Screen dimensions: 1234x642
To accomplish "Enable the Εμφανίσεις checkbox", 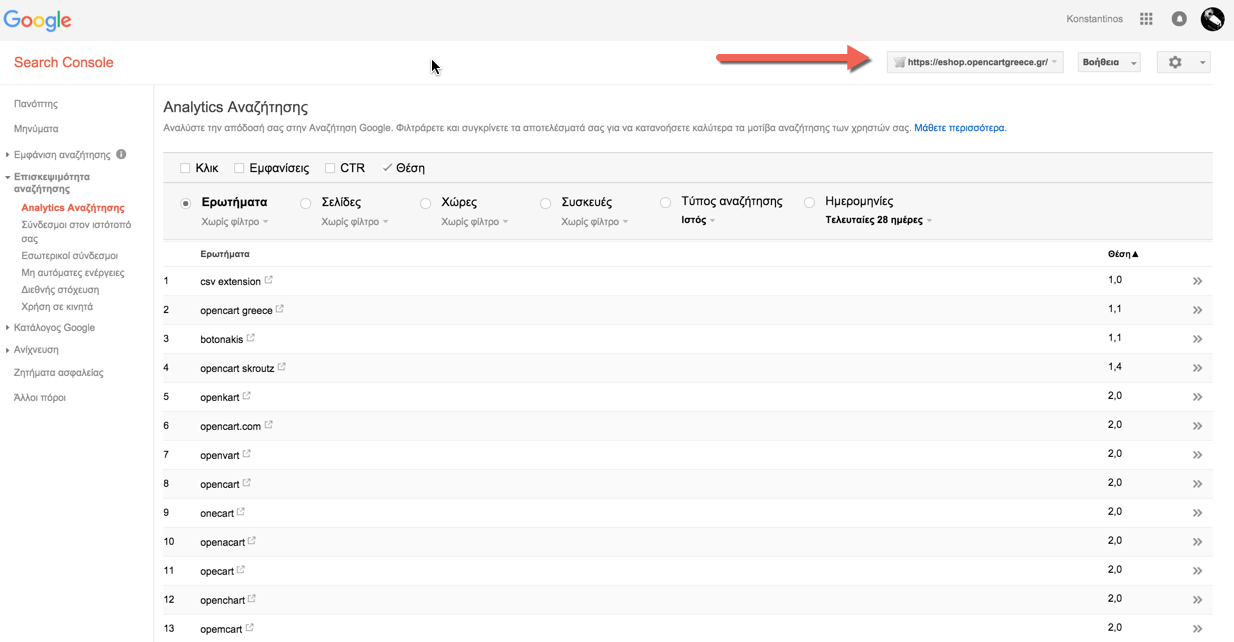I will point(239,168).
